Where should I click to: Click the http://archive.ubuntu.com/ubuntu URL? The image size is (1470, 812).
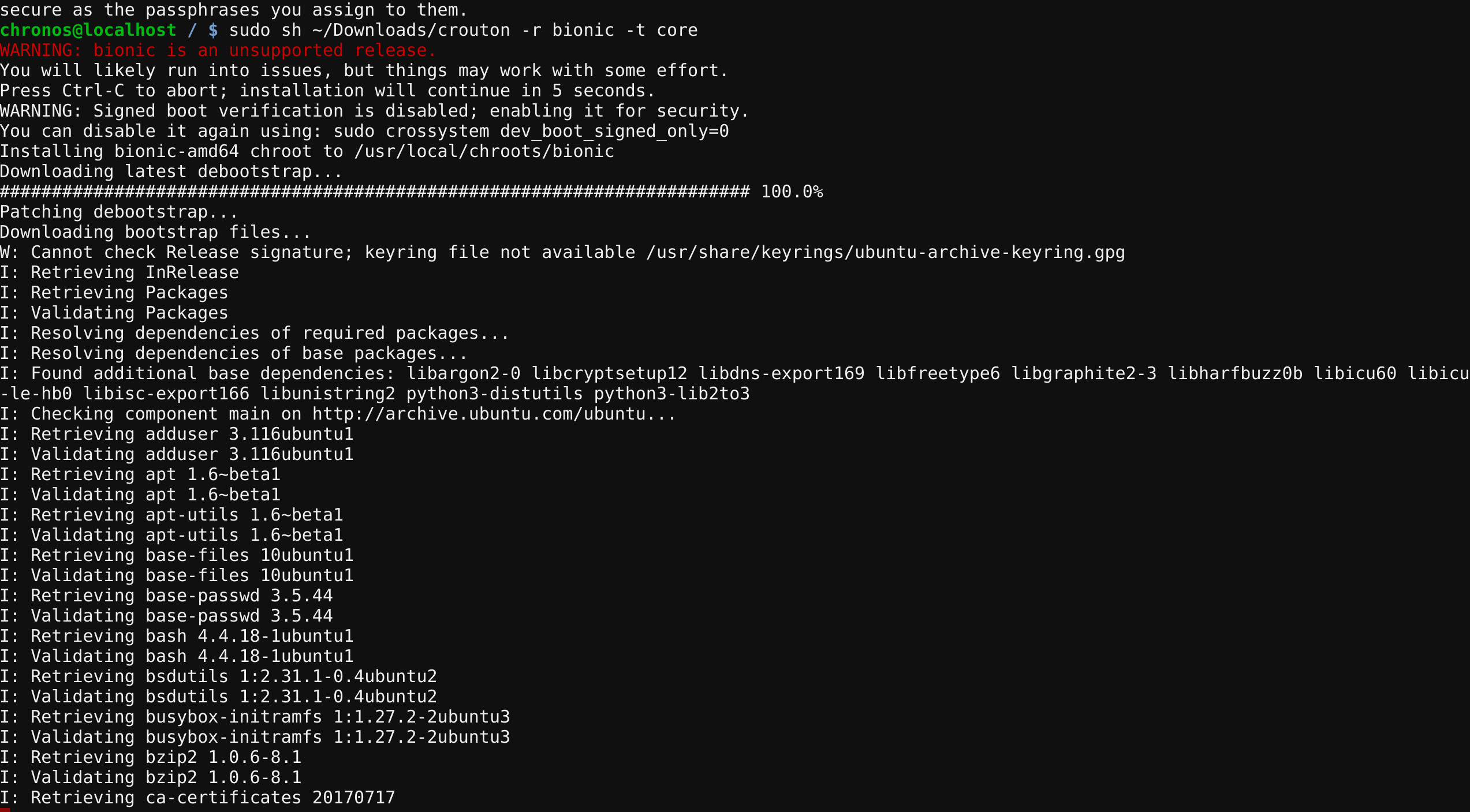tap(479, 414)
